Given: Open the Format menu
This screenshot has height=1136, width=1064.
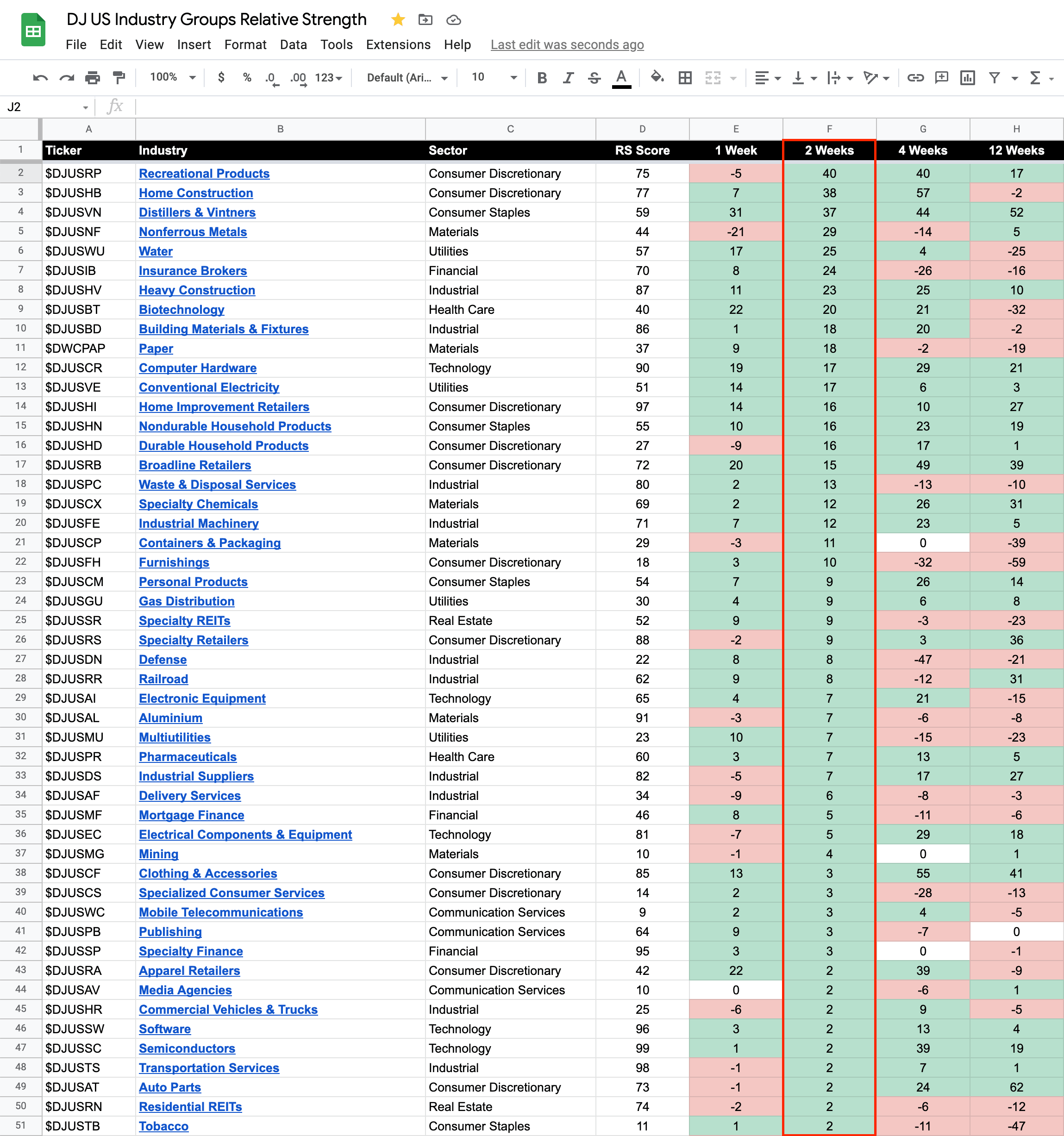Looking at the screenshot, I should pos(245,44).
